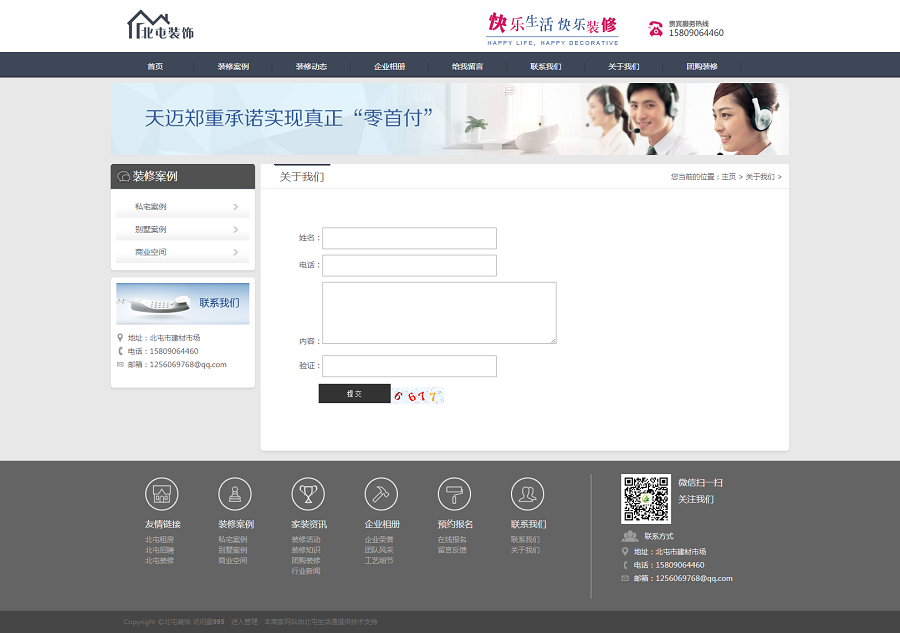Refresh the captcha verification image
Screen dimensions: 900x633
point(416,395)
